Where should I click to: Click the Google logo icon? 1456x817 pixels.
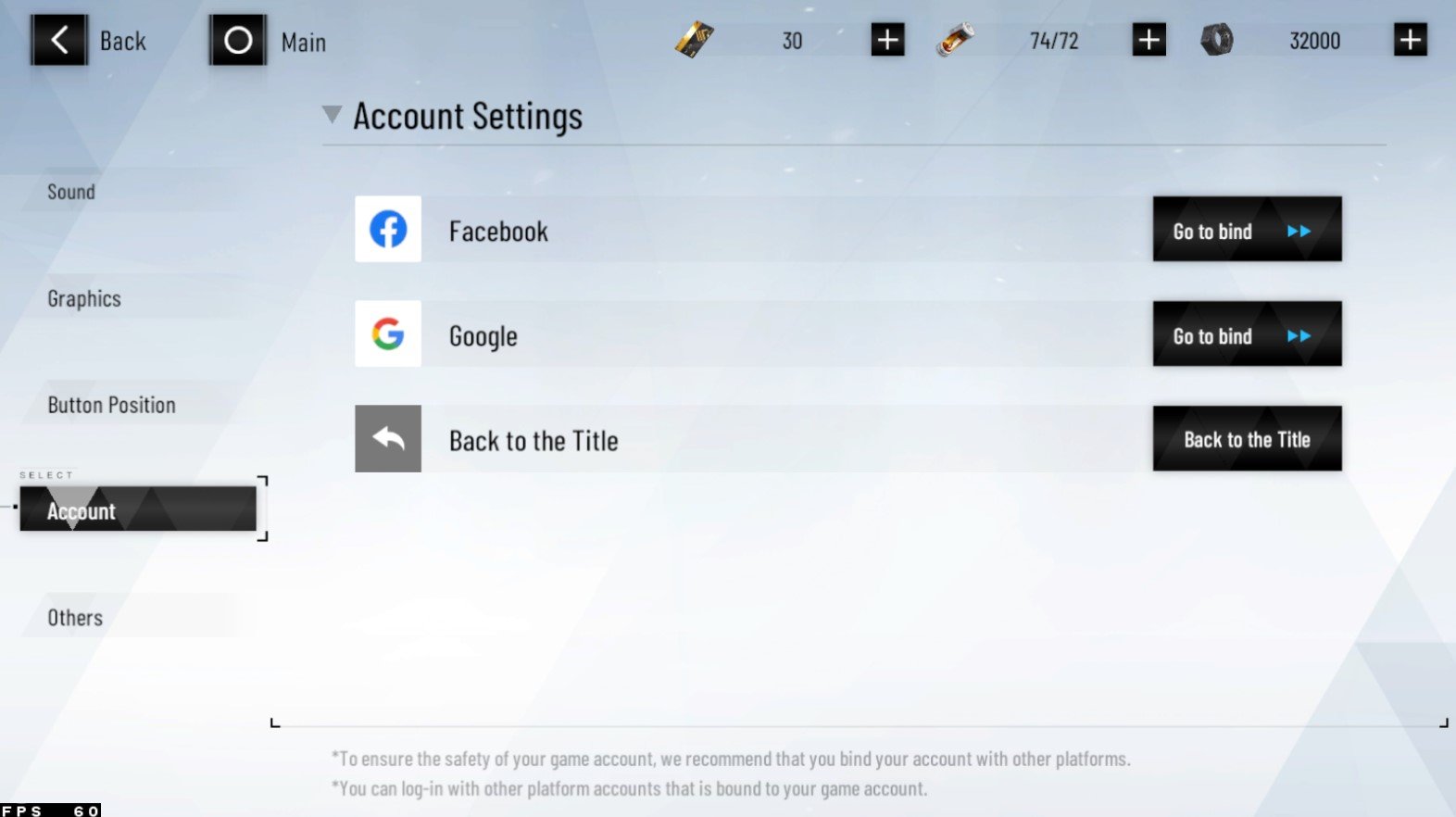tap(388, 333)
